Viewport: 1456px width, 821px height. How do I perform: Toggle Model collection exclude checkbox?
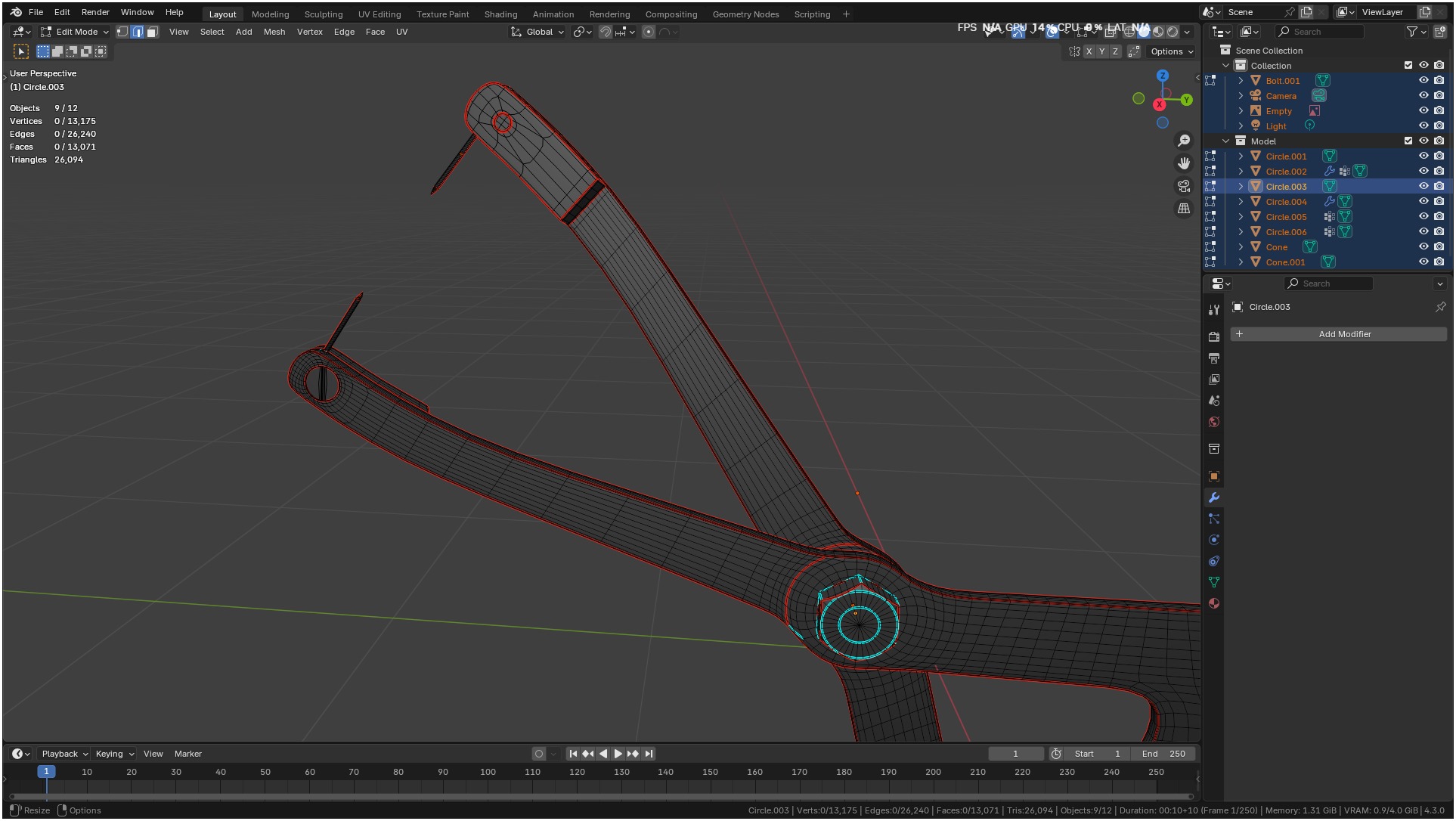(x=1408, y=141)
